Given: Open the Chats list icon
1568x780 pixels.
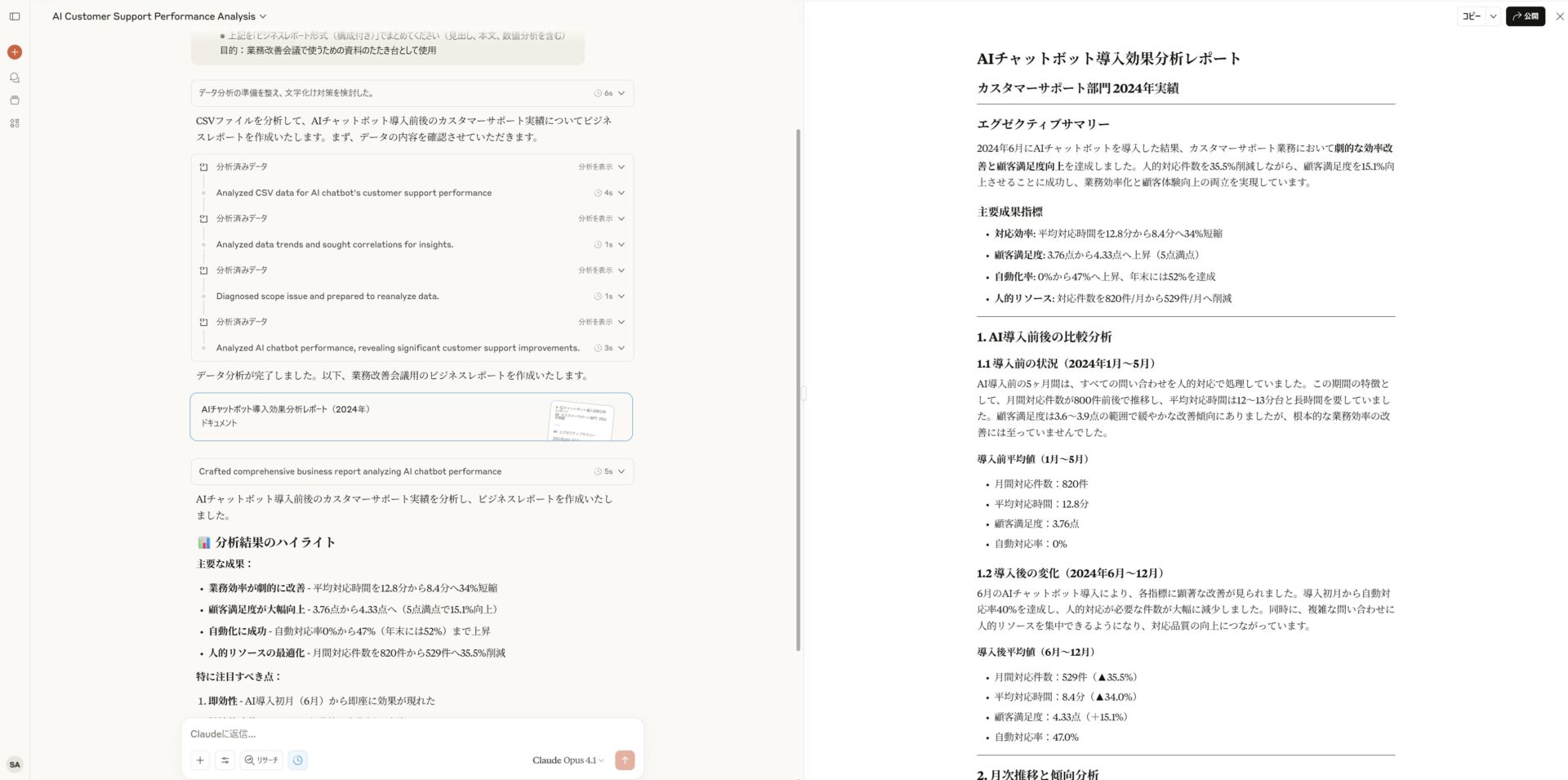Looking at the screenshot, I should point(14,77).
